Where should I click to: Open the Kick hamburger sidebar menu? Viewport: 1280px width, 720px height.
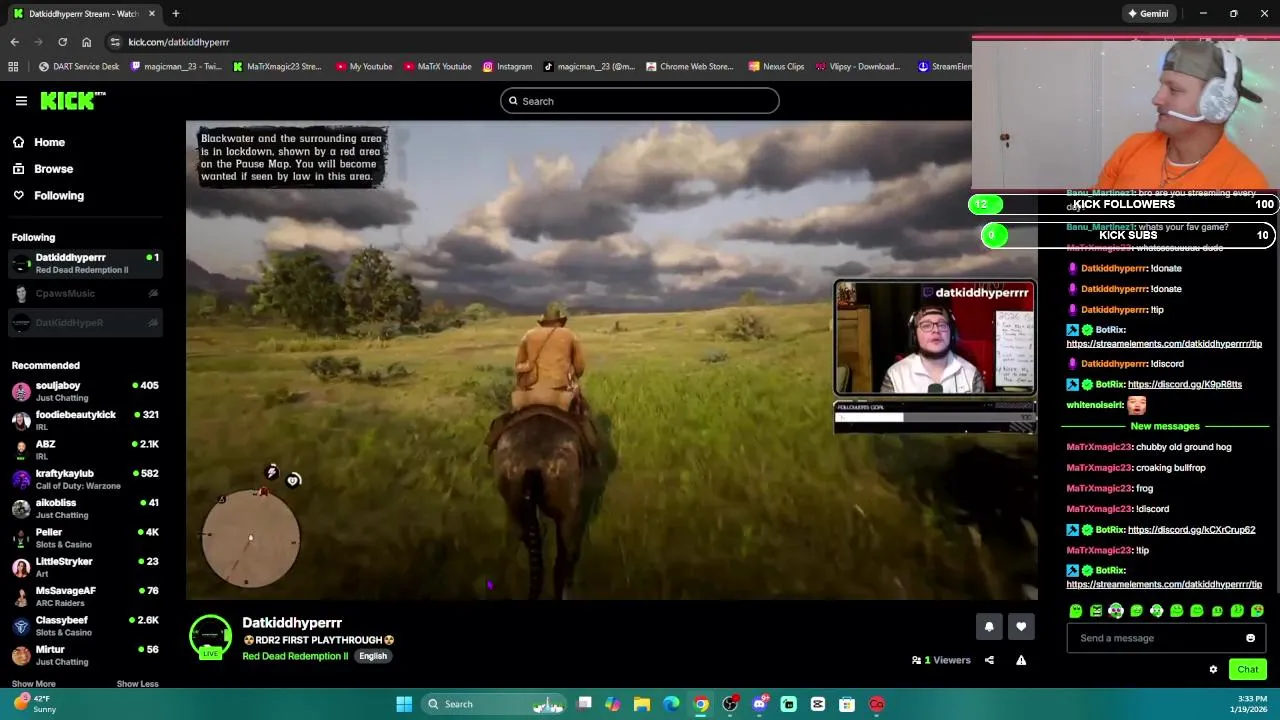21,101
